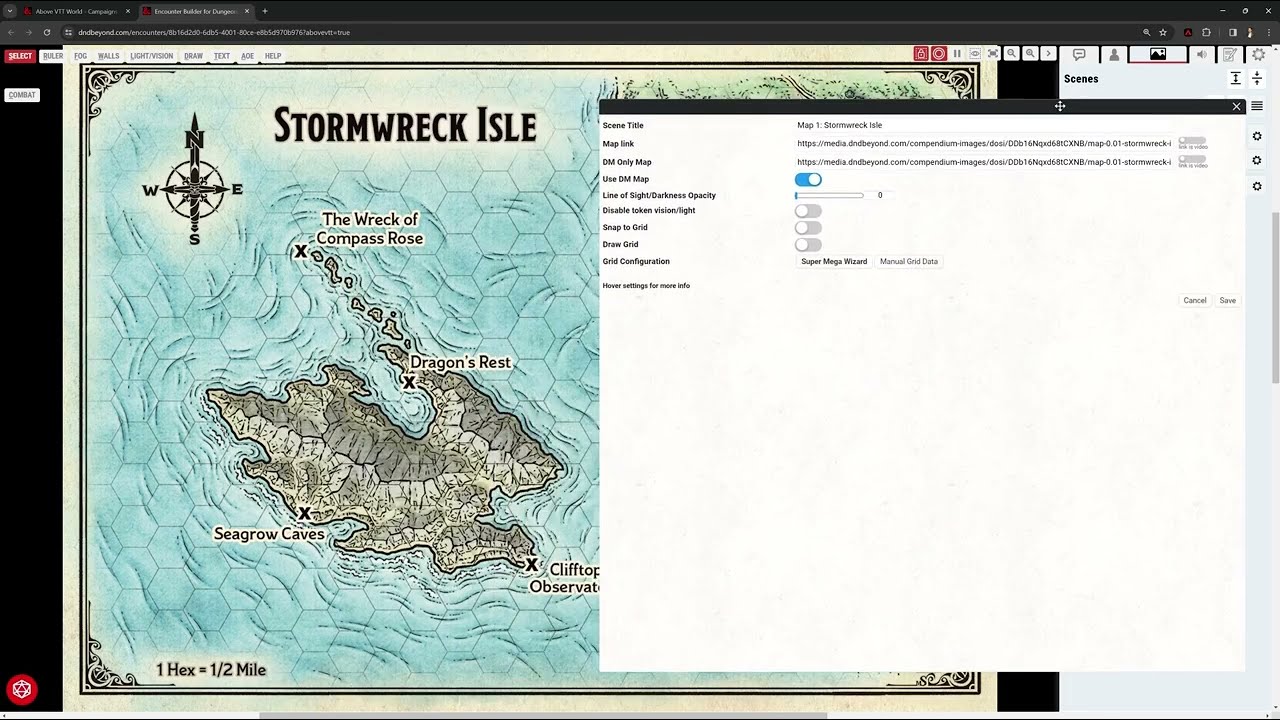This screenshot has height=720, width=1280.
Task: Click the horizontal scrollbar at bottom
Action: pyautogui.click(x=543, y=716)
